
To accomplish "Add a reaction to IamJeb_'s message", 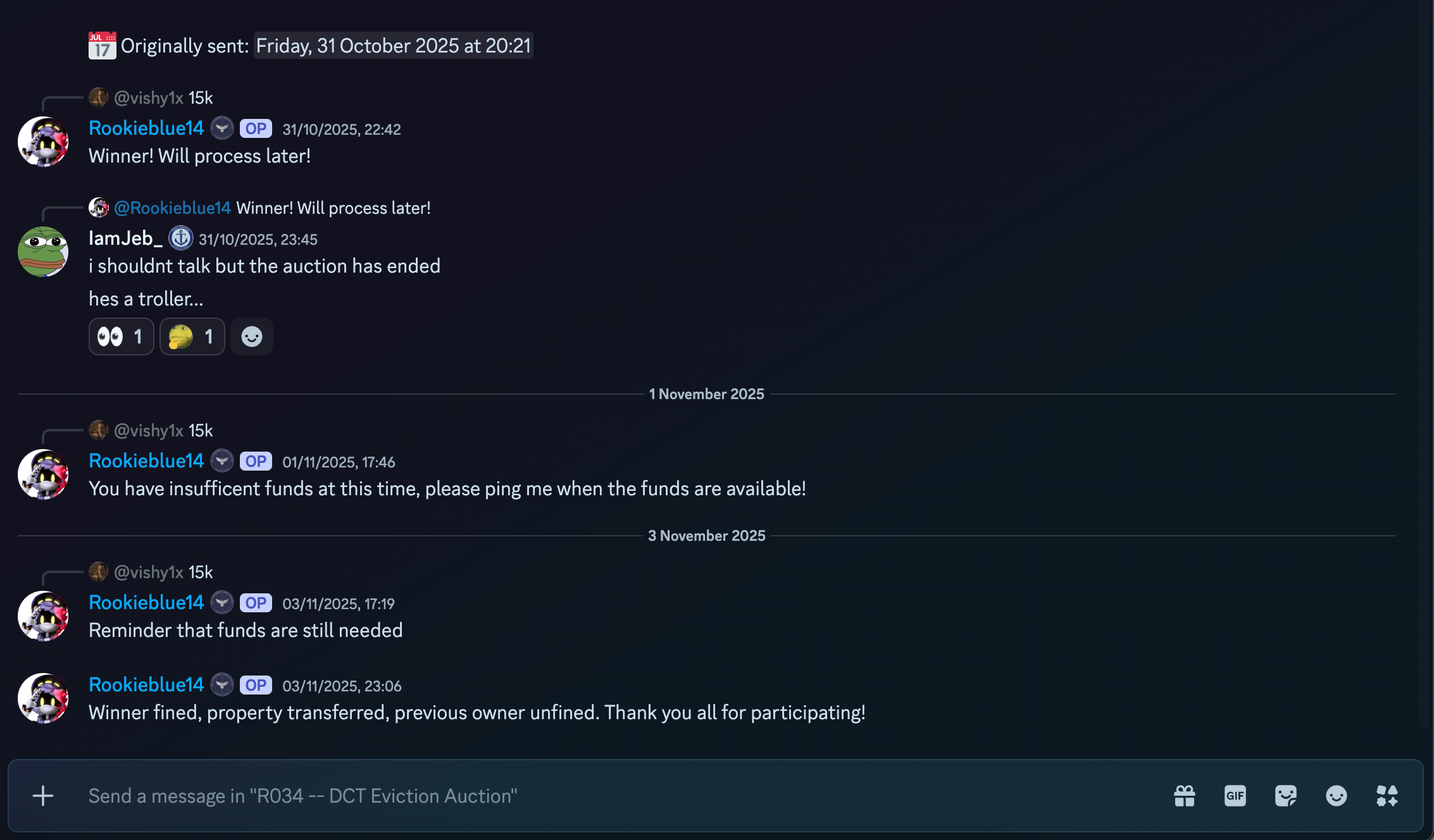I will click(x=251, y=337).
